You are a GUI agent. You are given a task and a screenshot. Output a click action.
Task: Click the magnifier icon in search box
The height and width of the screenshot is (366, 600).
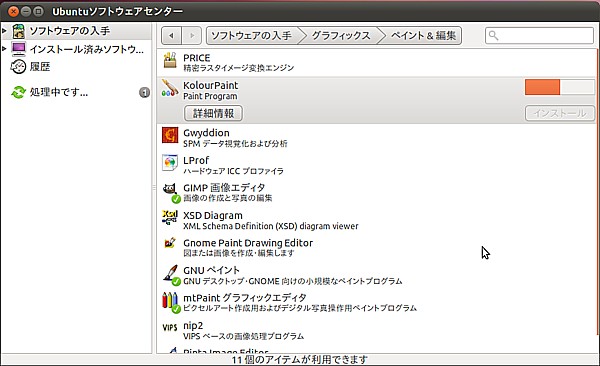494,36
